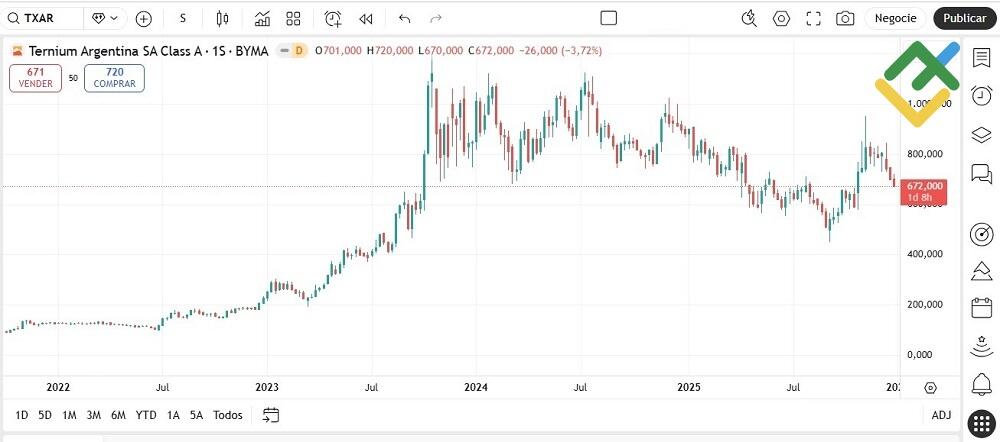Click the 200,000 price axis label

pos(924,304)
